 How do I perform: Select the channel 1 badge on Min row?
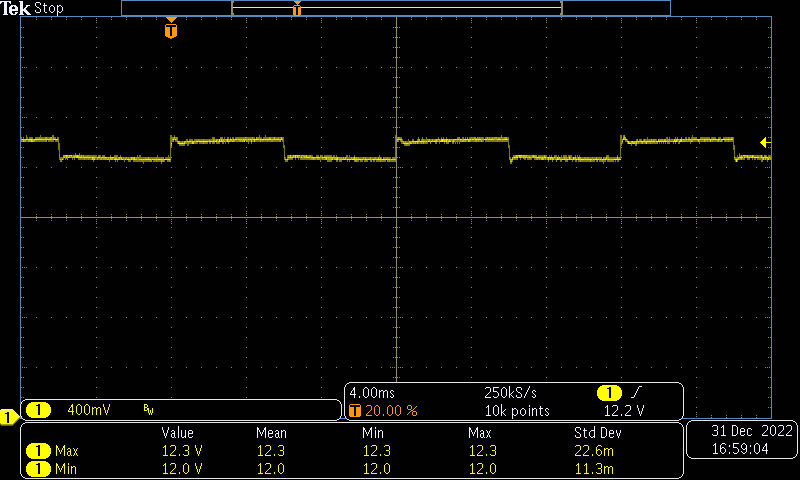point(39,468)
